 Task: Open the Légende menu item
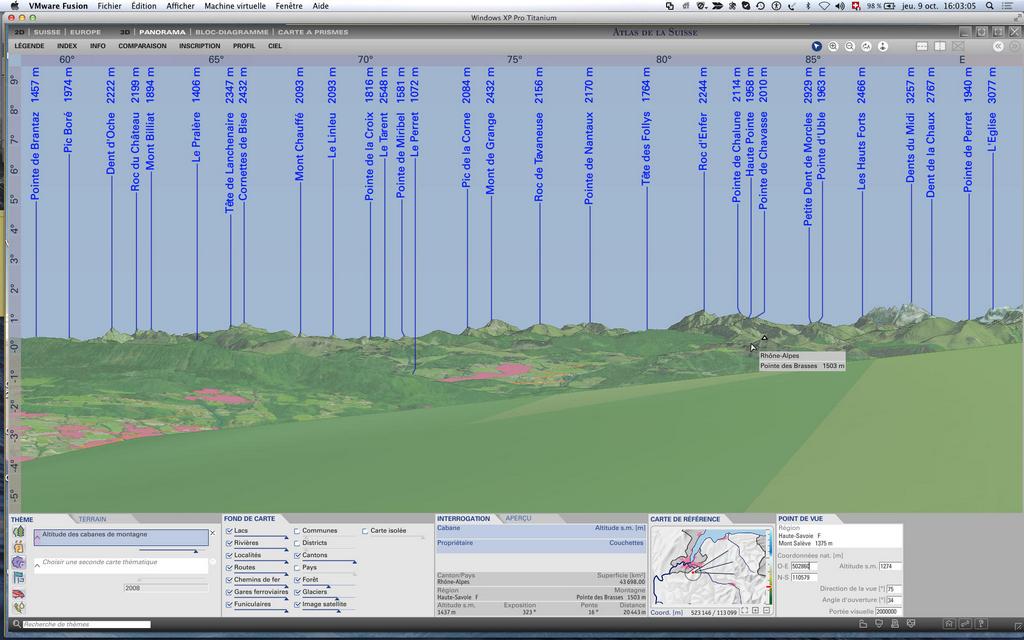pos(29,46)
